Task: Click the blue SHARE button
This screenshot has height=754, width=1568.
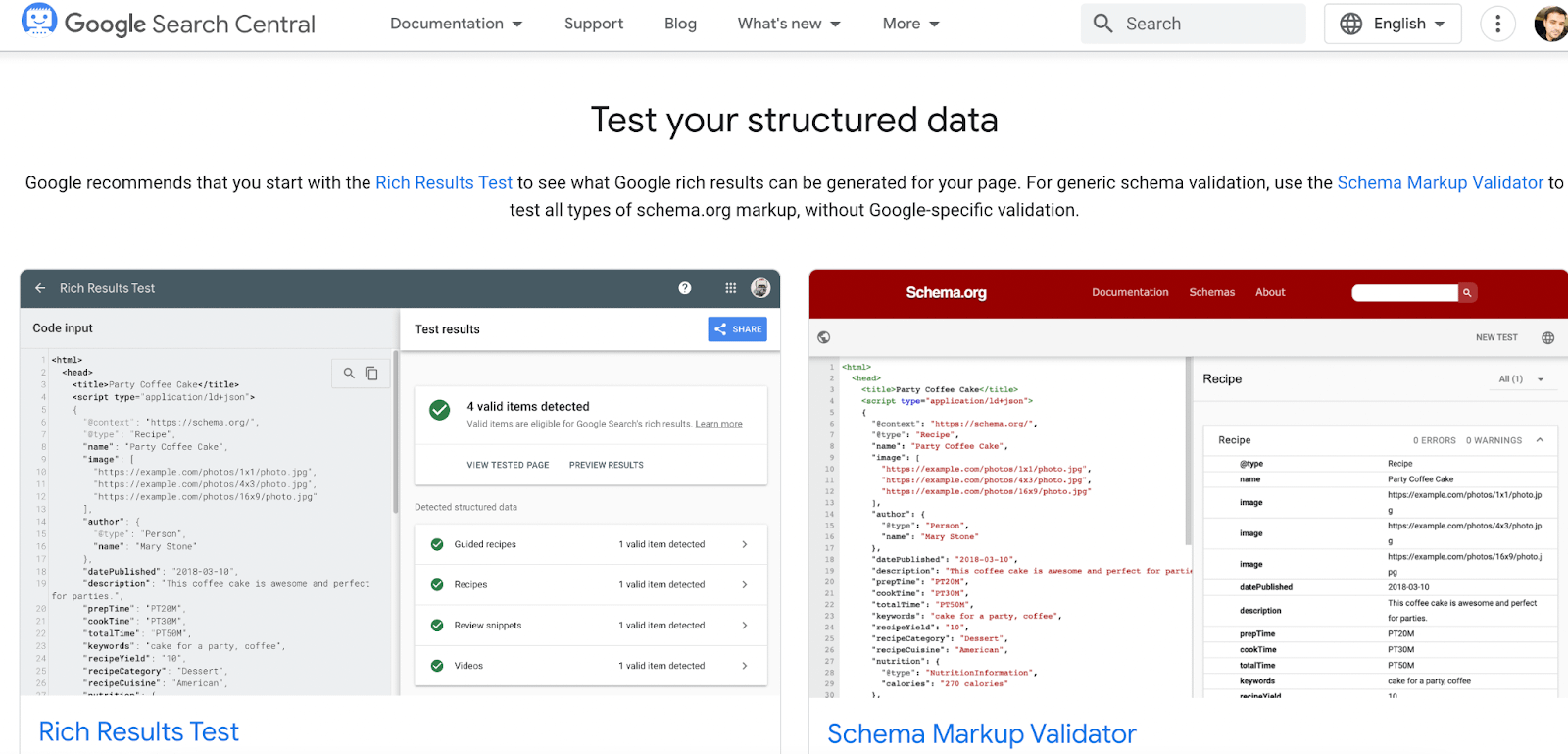Action: pyautogui.click(x=738, y=329)
